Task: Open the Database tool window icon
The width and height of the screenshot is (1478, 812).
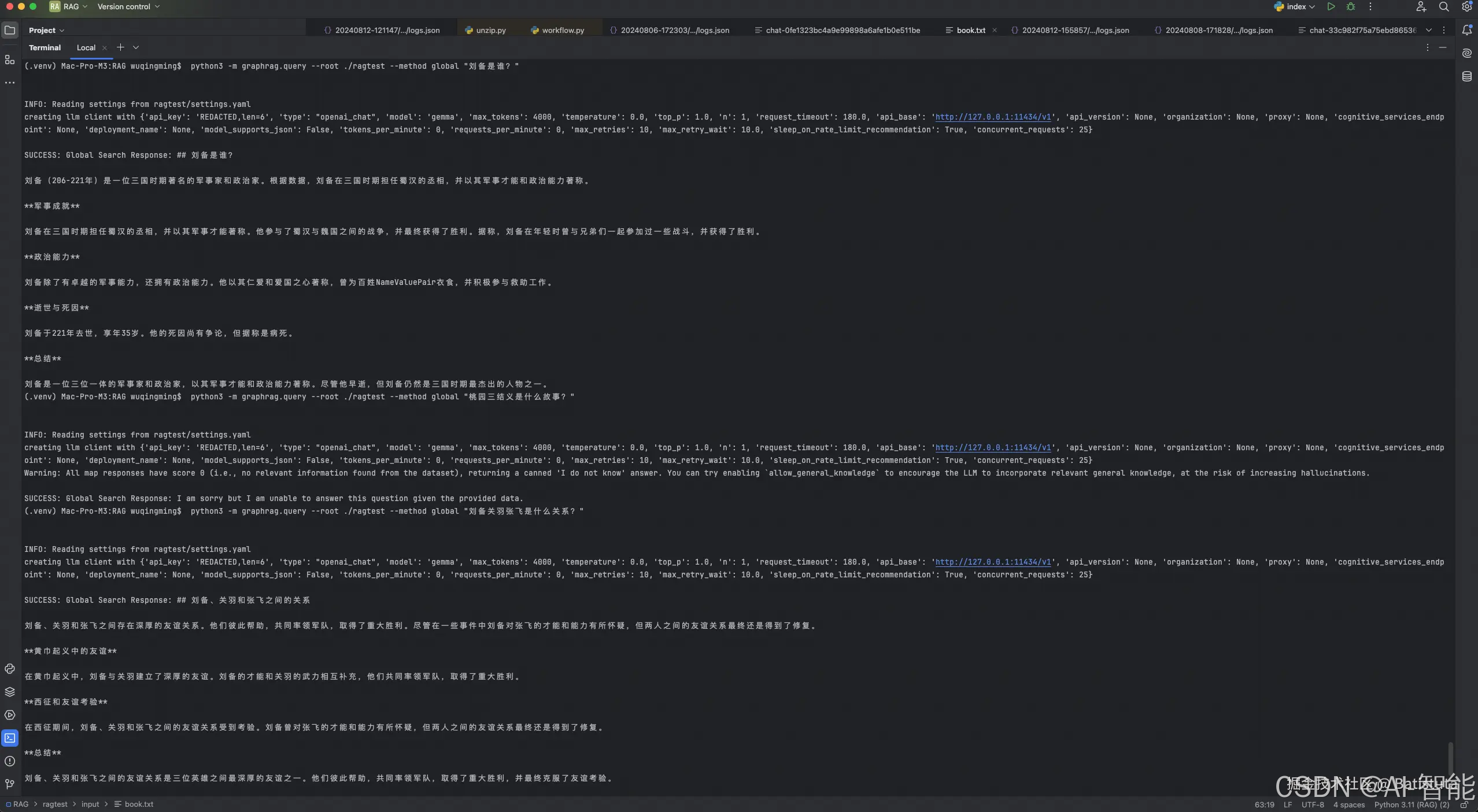Action: 1467,76
